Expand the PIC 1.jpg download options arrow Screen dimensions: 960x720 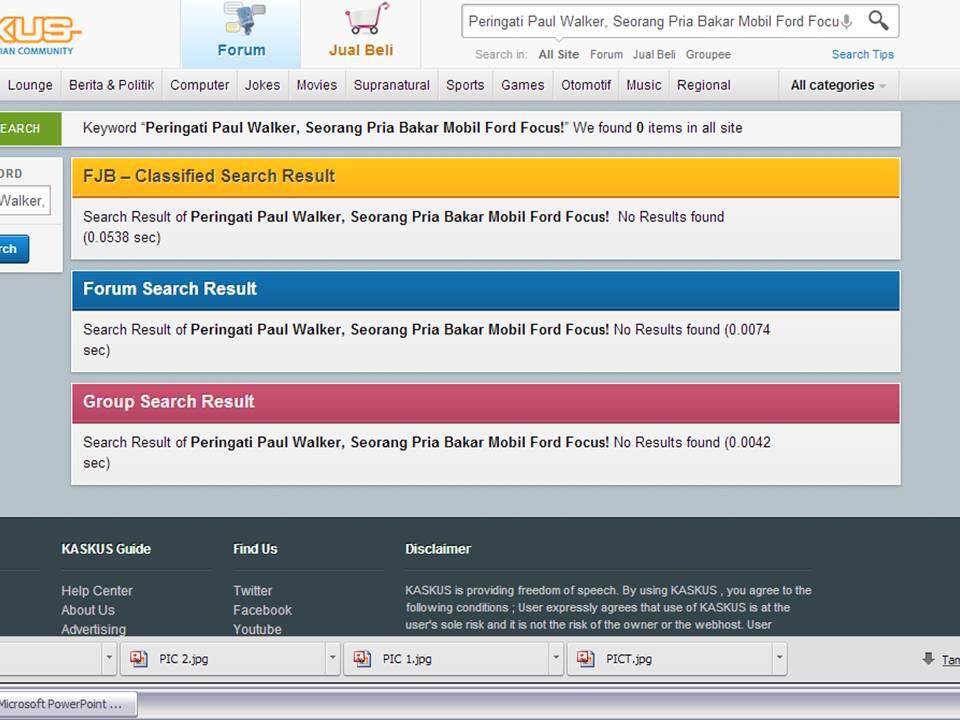click(556, 658)
